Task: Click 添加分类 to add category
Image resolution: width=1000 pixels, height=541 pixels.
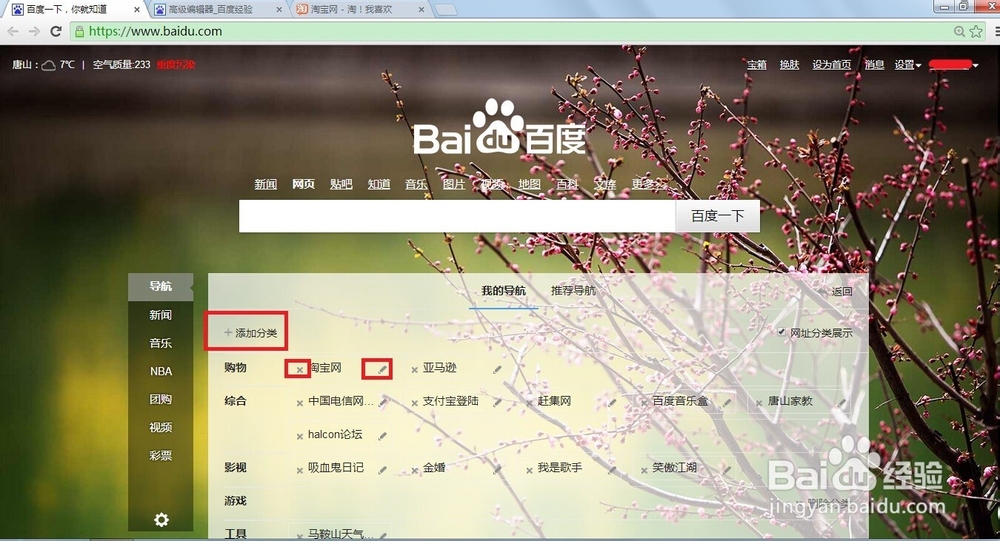Action: (250, 333)
